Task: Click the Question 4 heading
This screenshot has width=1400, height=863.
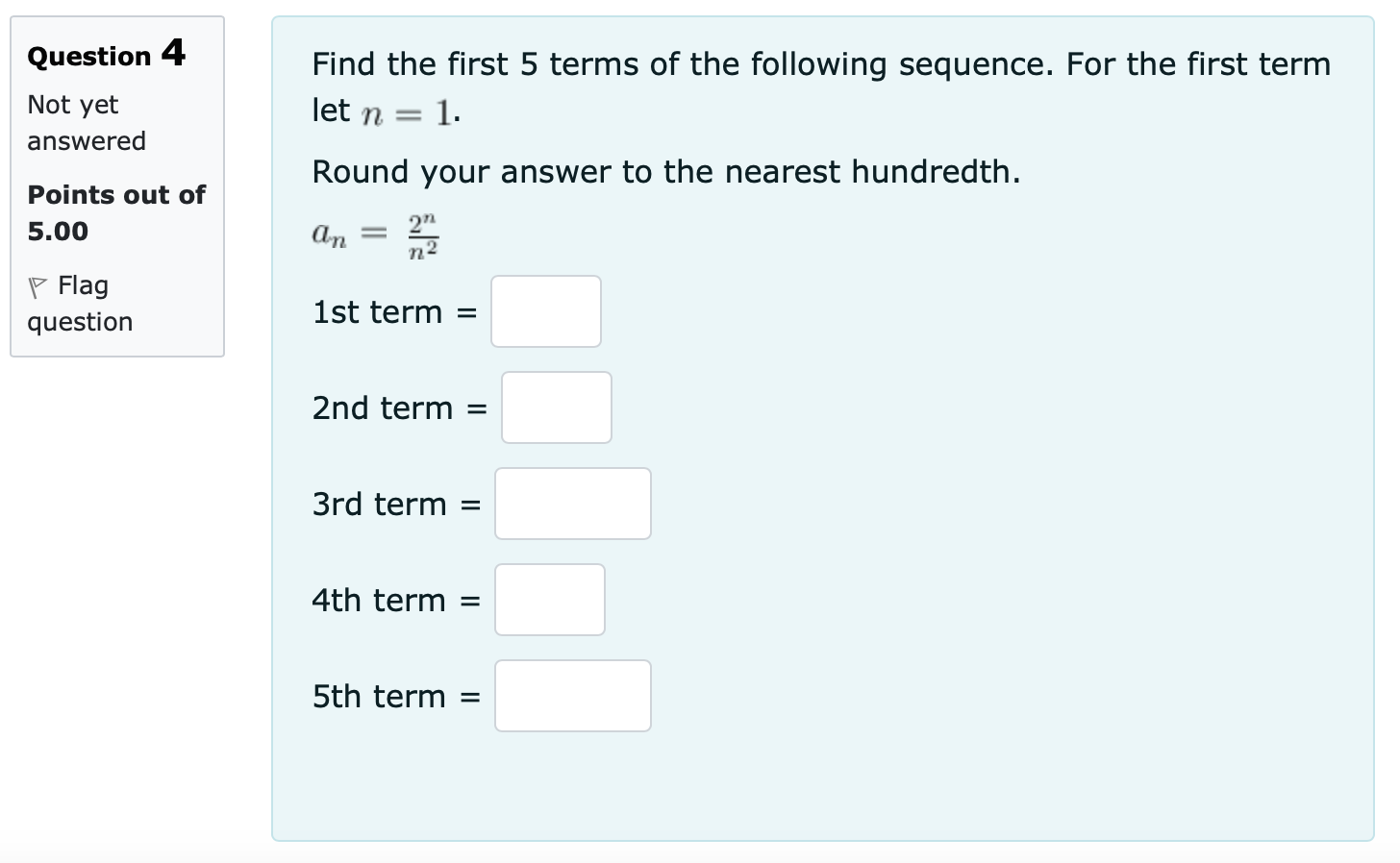Action: click(x=105, y=55)
